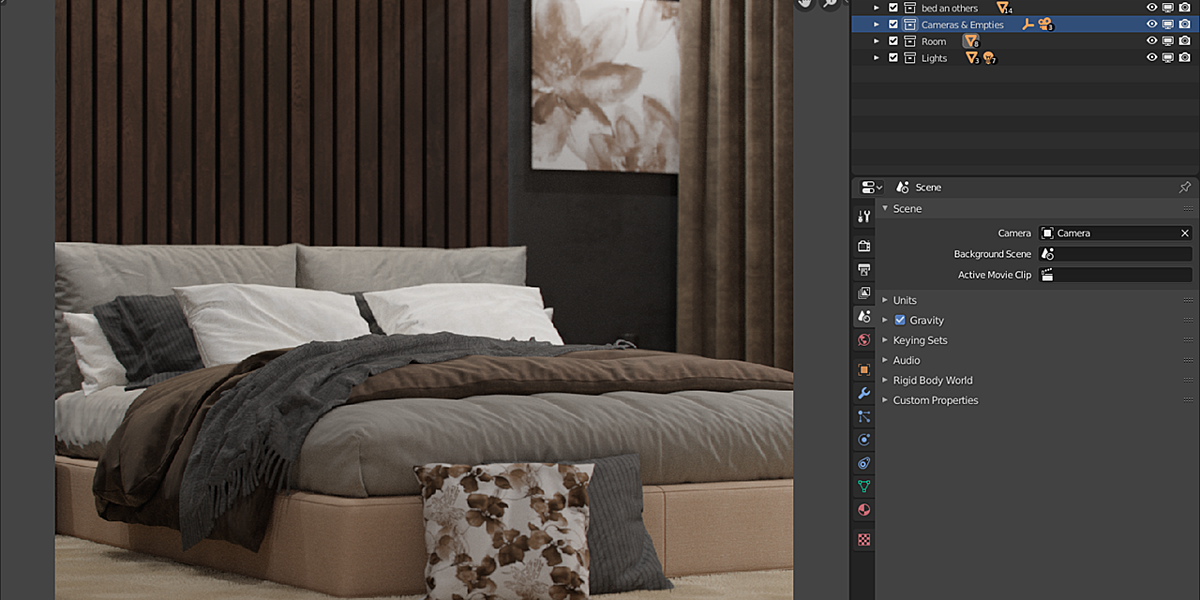Screen dimensions: 1200x600
Task: Expand the Rigid Body World panel
Action: 885,380
